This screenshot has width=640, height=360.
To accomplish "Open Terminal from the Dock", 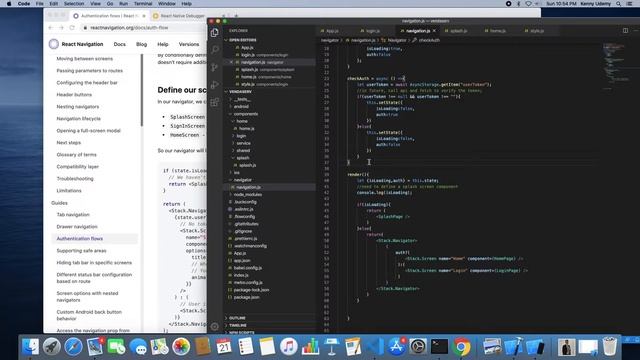I will click(439, 347).
